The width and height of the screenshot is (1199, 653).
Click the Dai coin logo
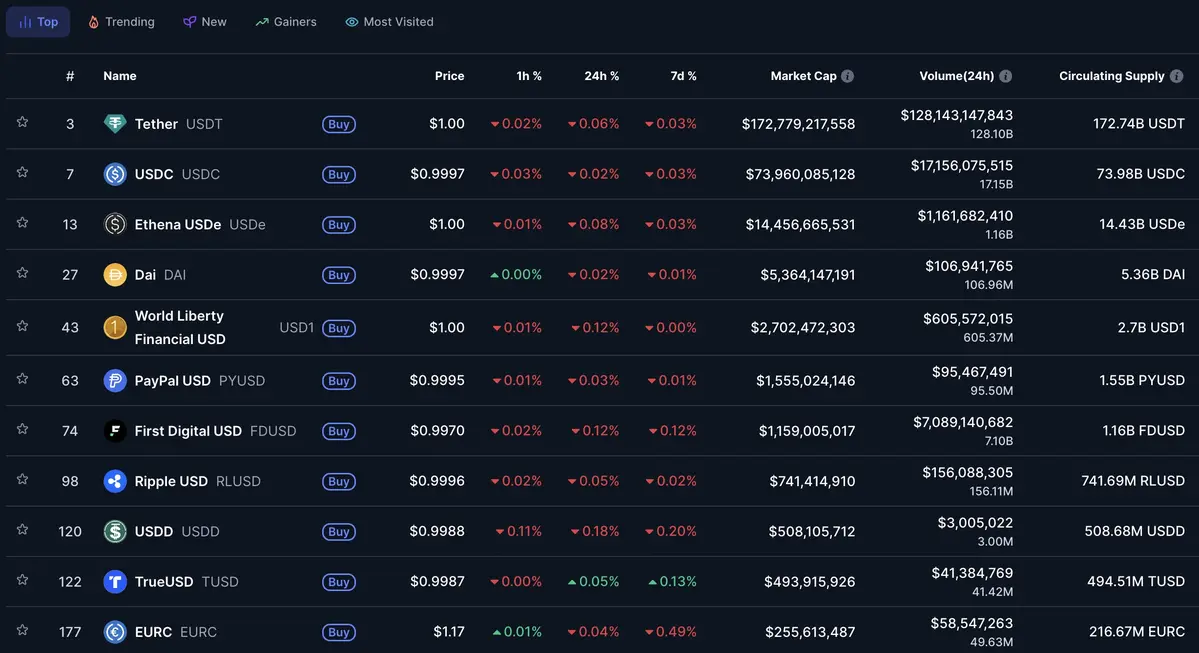click(114, 273)
